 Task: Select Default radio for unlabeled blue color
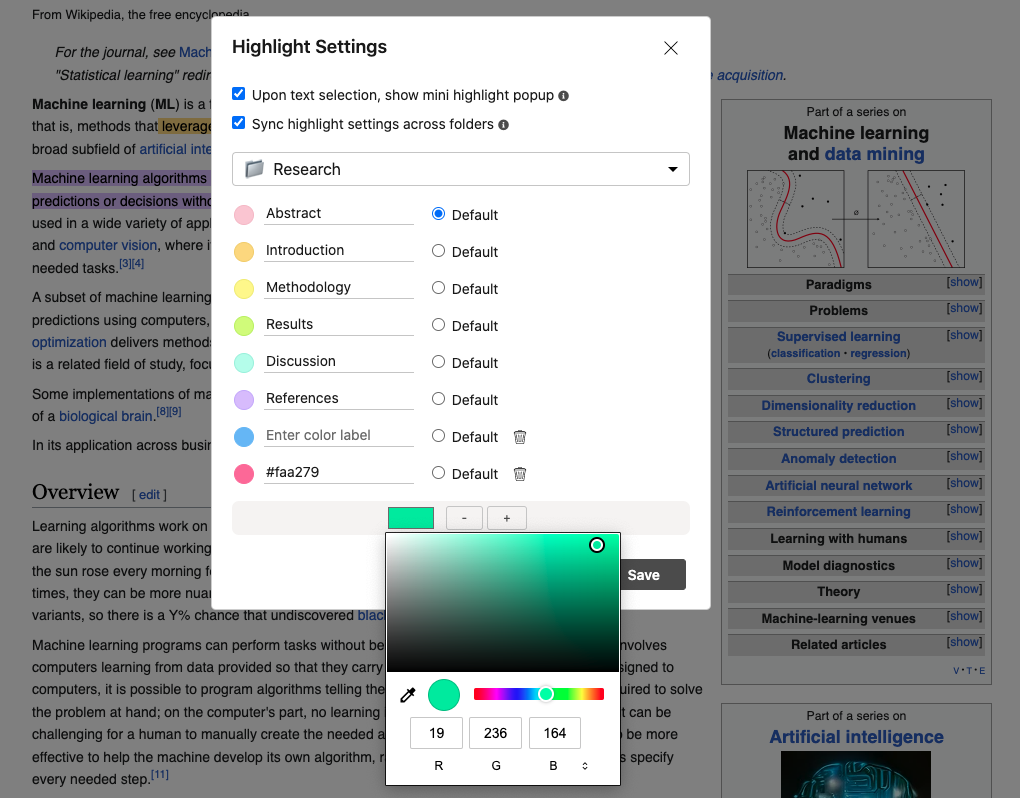[438, 436]
